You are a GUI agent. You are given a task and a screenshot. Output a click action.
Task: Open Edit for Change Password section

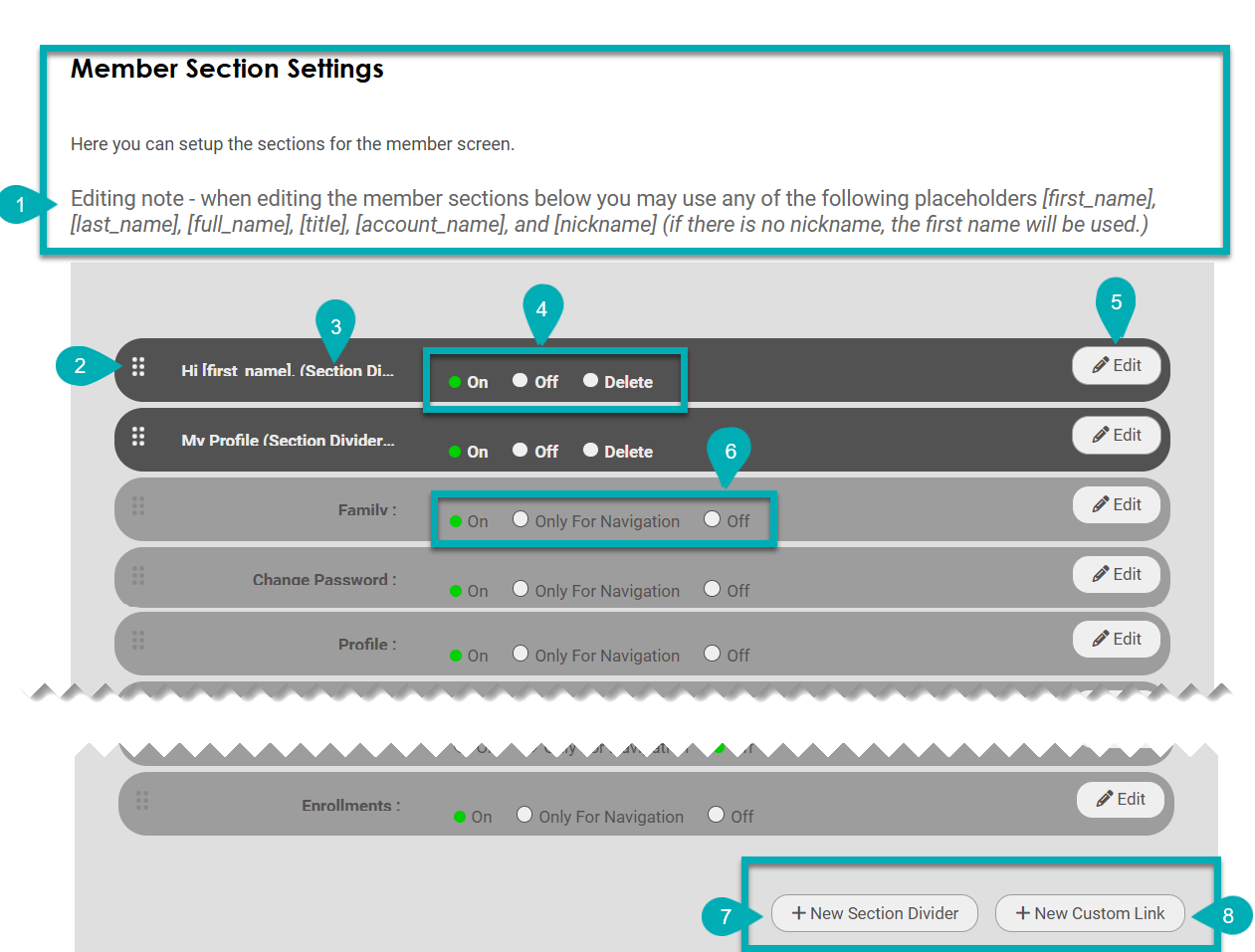tap(1117, 575)
